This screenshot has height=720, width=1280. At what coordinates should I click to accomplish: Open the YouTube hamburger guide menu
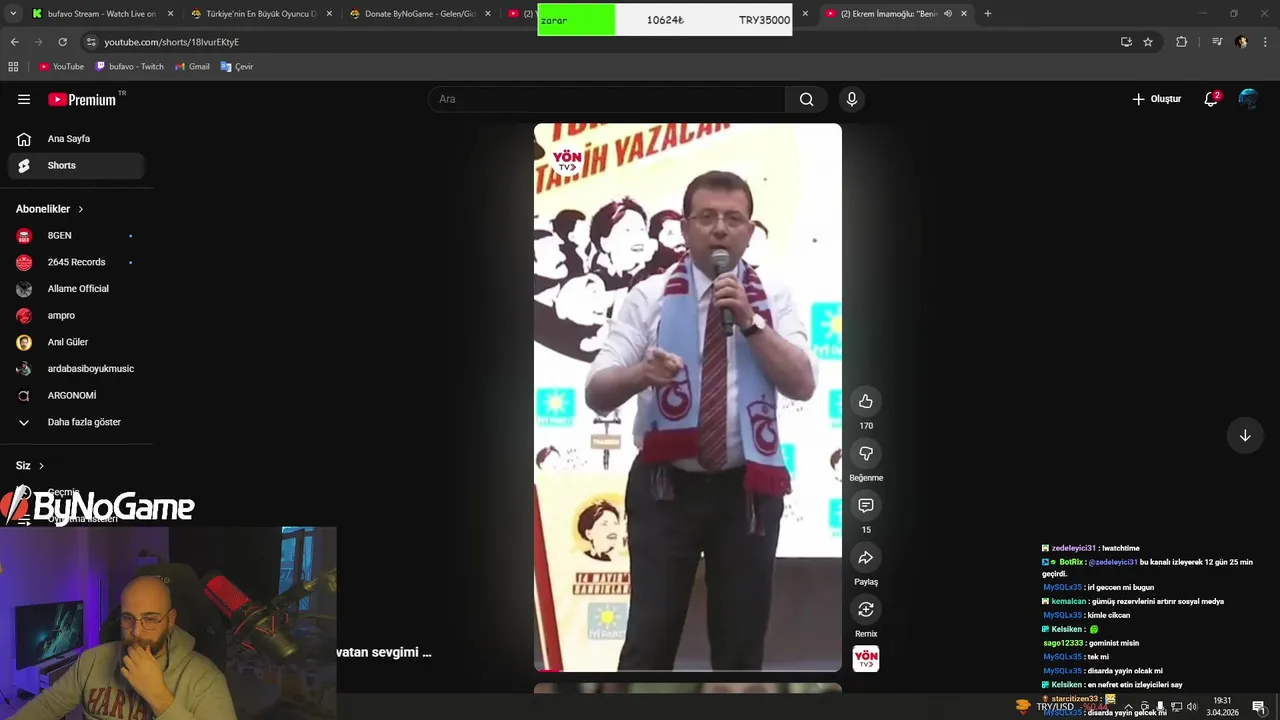[x=24, y=99]
